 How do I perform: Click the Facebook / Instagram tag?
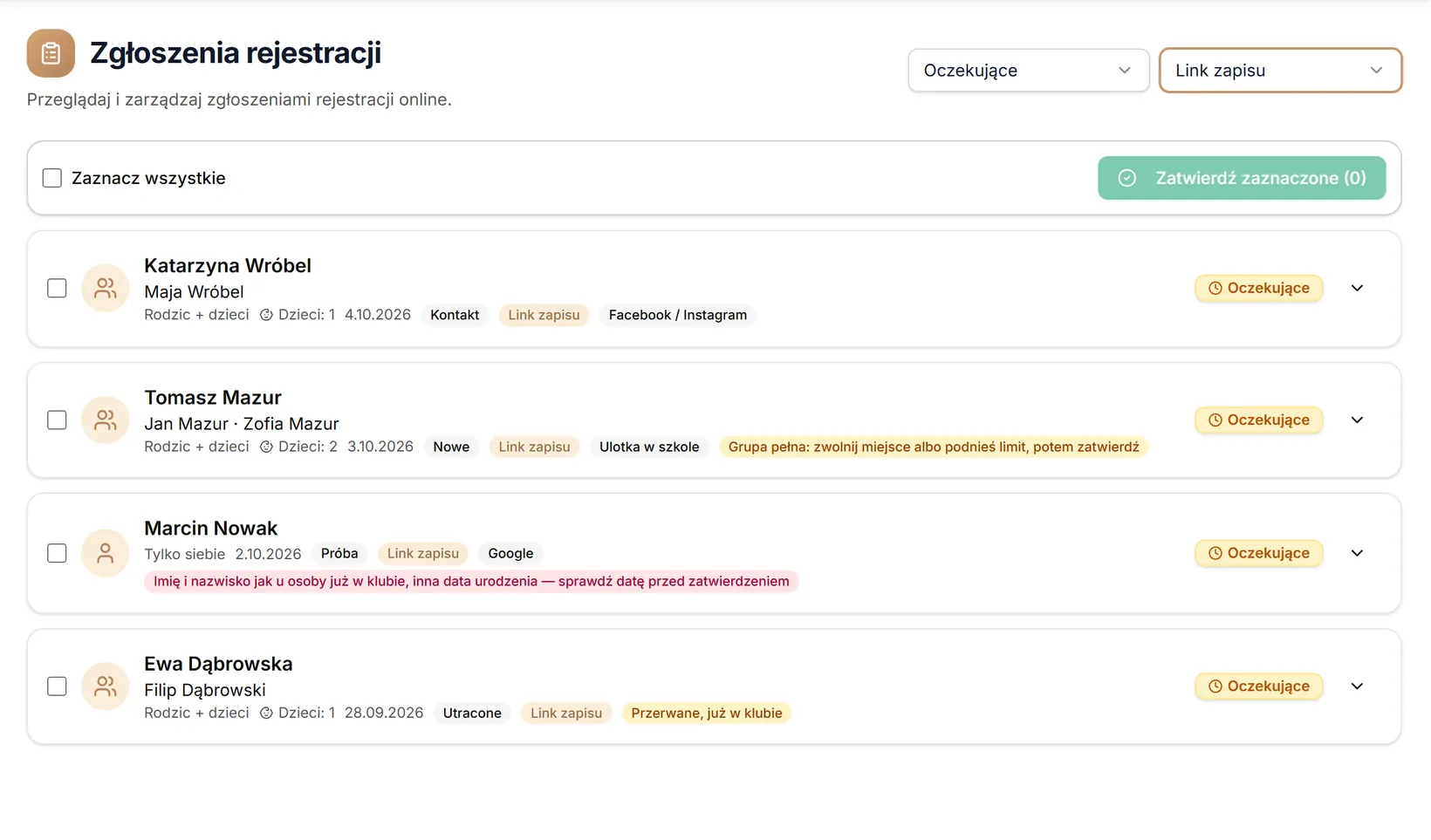pos(678,315)
